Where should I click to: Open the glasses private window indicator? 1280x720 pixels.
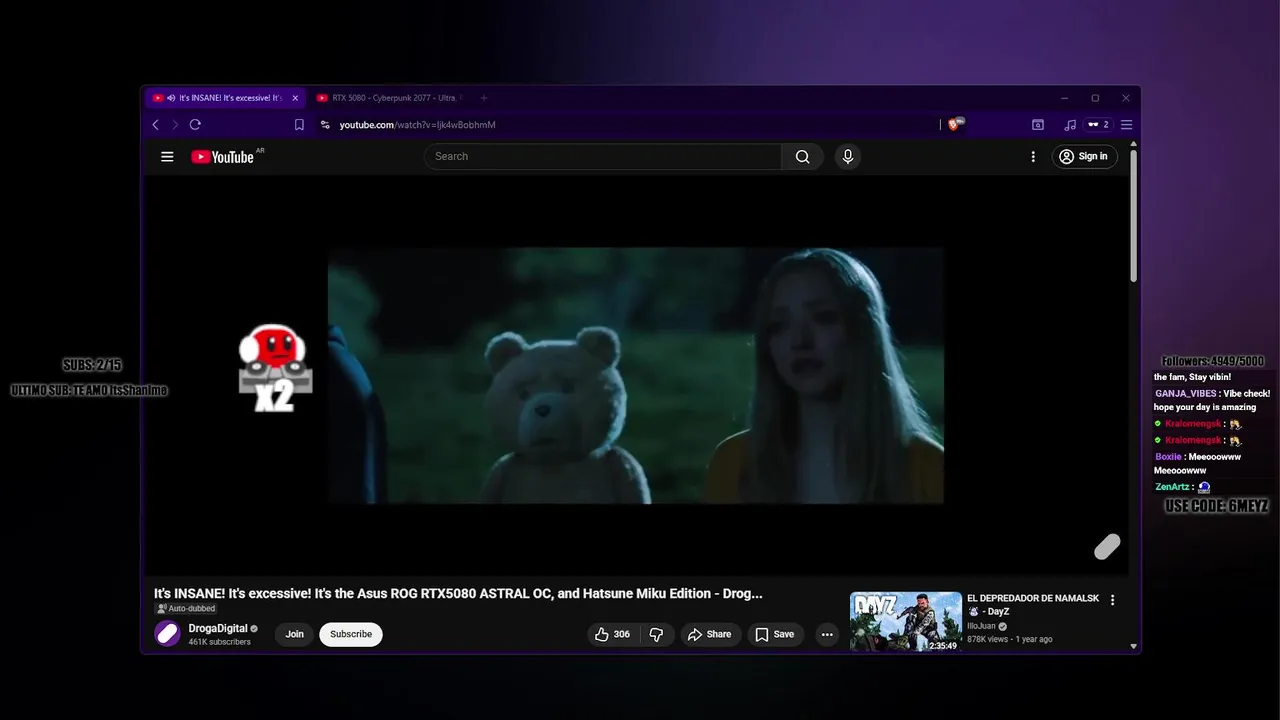coord(1099,125)
